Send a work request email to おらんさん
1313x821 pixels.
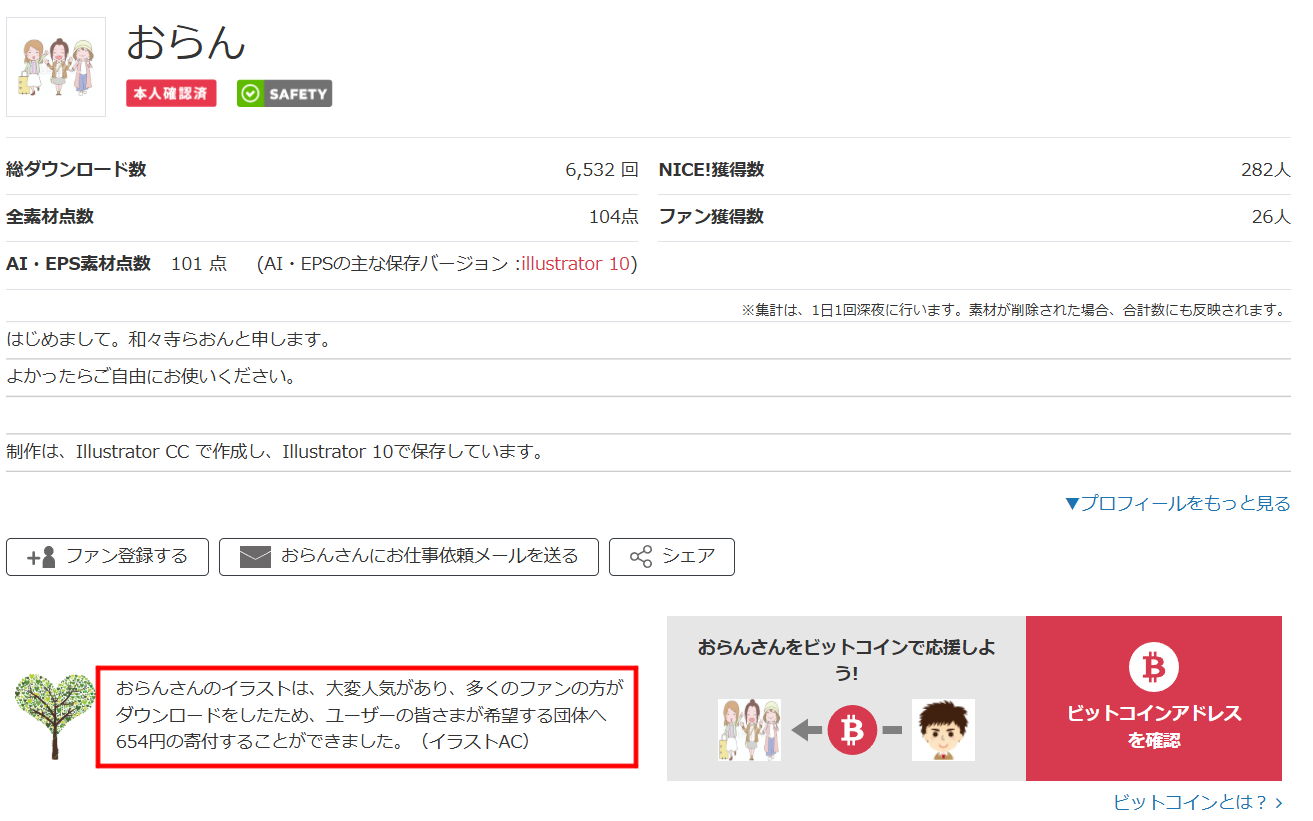[x=409, y=557]
